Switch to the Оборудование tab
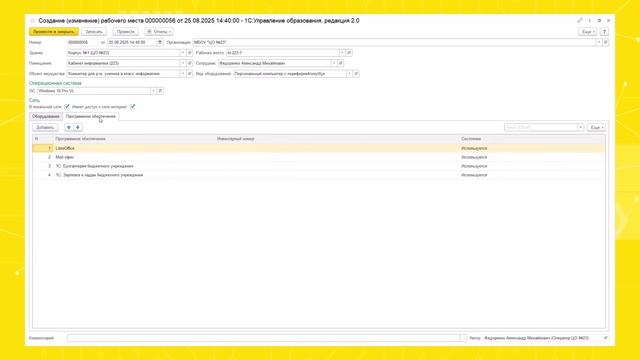This screenshot has width=640, height=360. [46, 116]
